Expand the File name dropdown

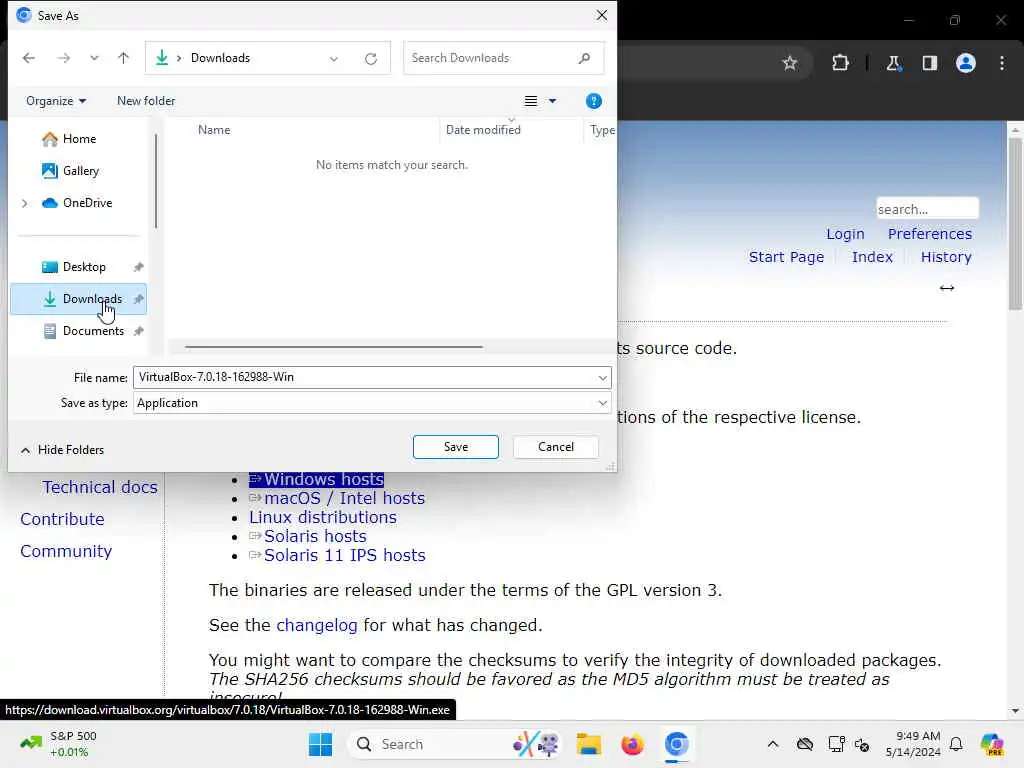pos(602,377)
